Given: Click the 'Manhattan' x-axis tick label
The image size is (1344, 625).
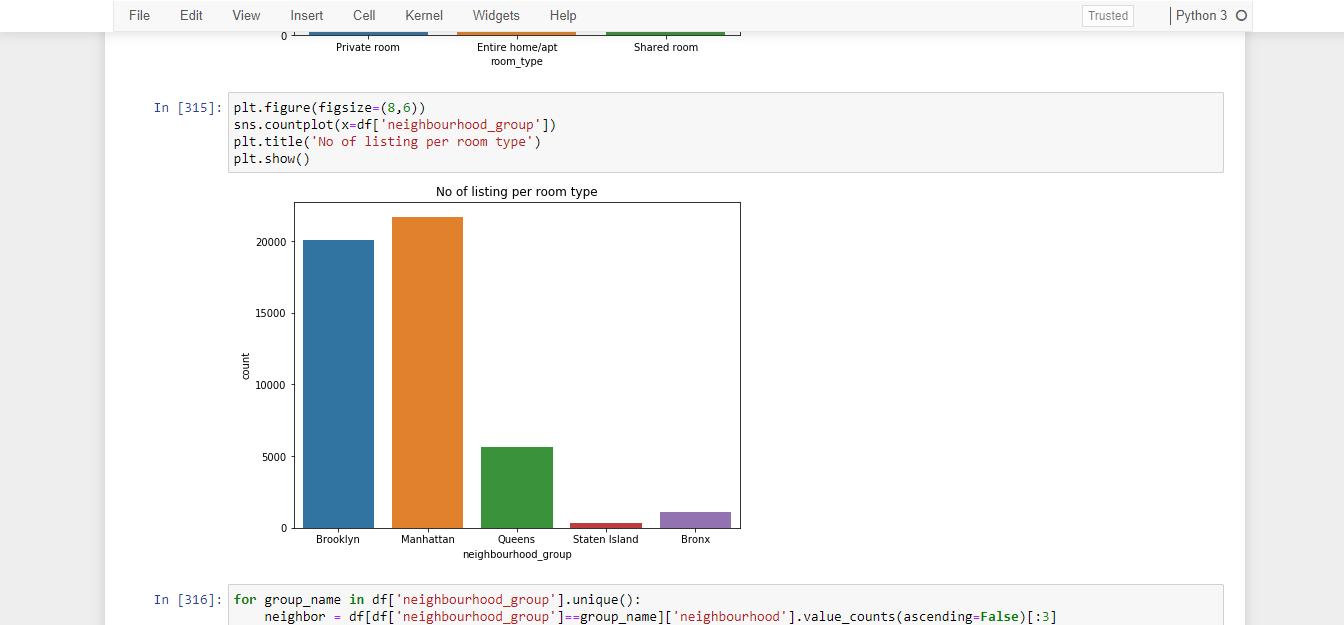Looking at the screenshot, I should [428, 539].
